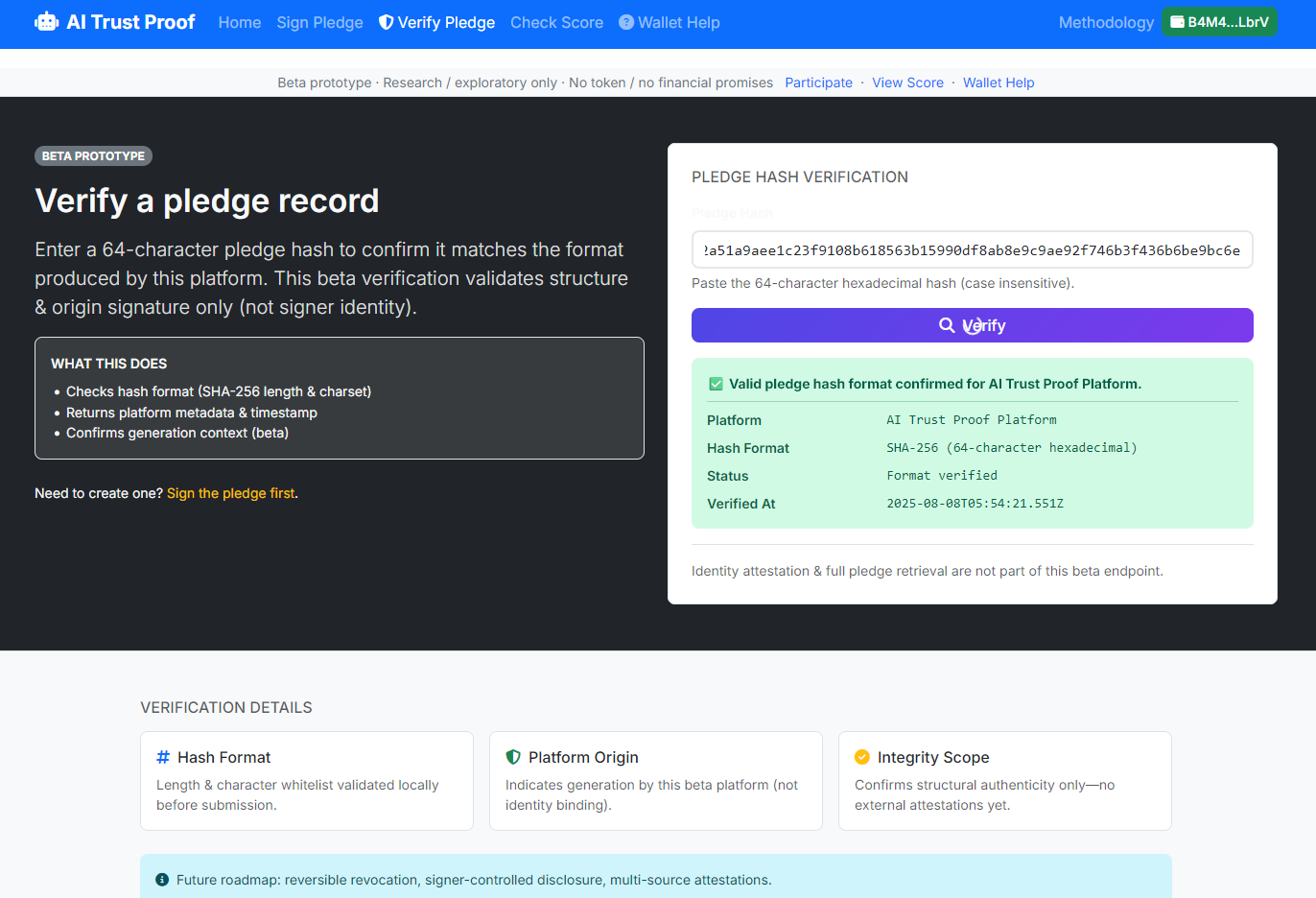Viewport: 1316px width, 898px height.
Task: Open Wallet Help in the top navigation
Action: [670, 22]
